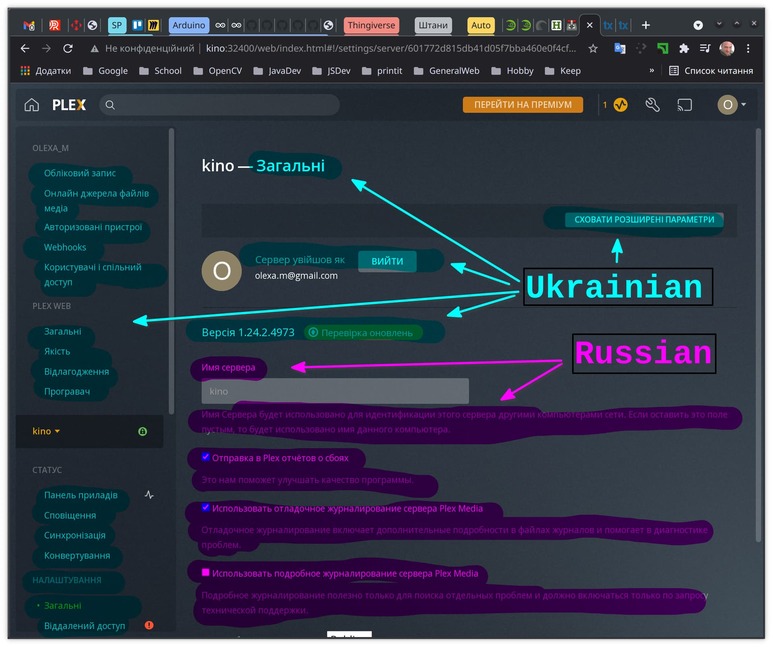
Task: Open the Plex activity pulse icon
Action: click(621, 105)
